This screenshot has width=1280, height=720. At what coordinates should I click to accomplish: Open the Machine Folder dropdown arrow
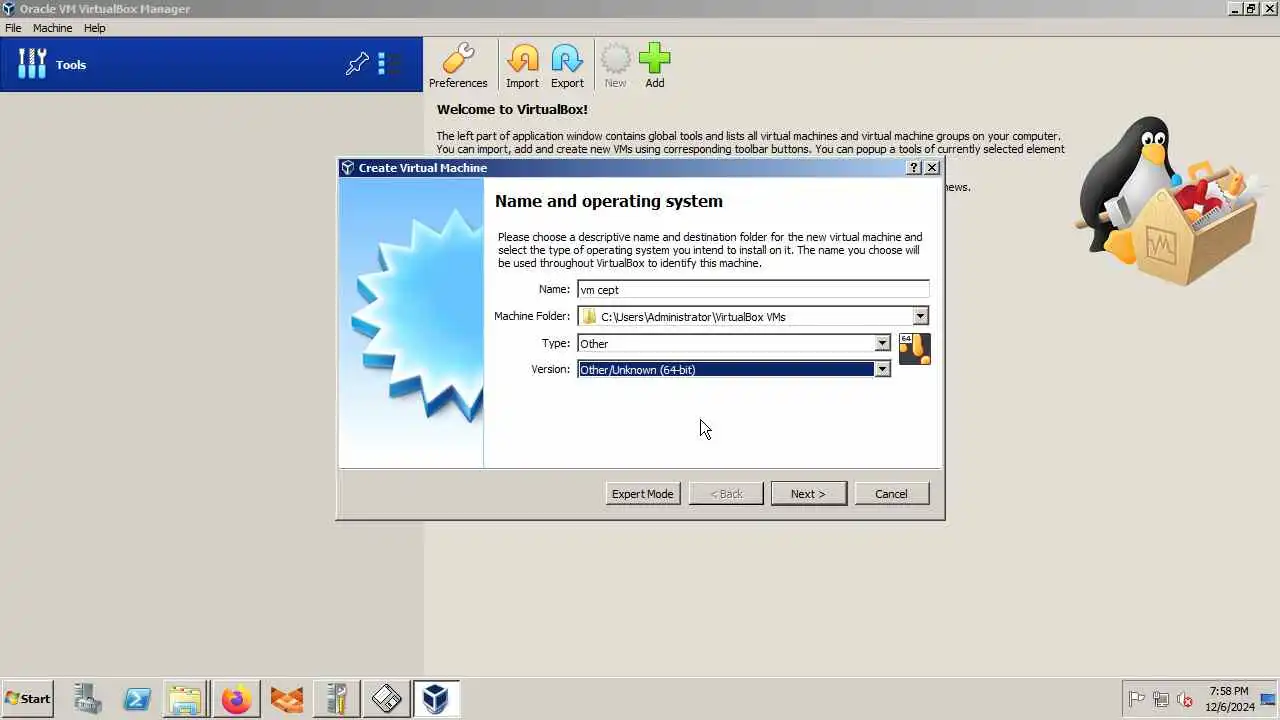pyautogui.click(x=920, y=316)
